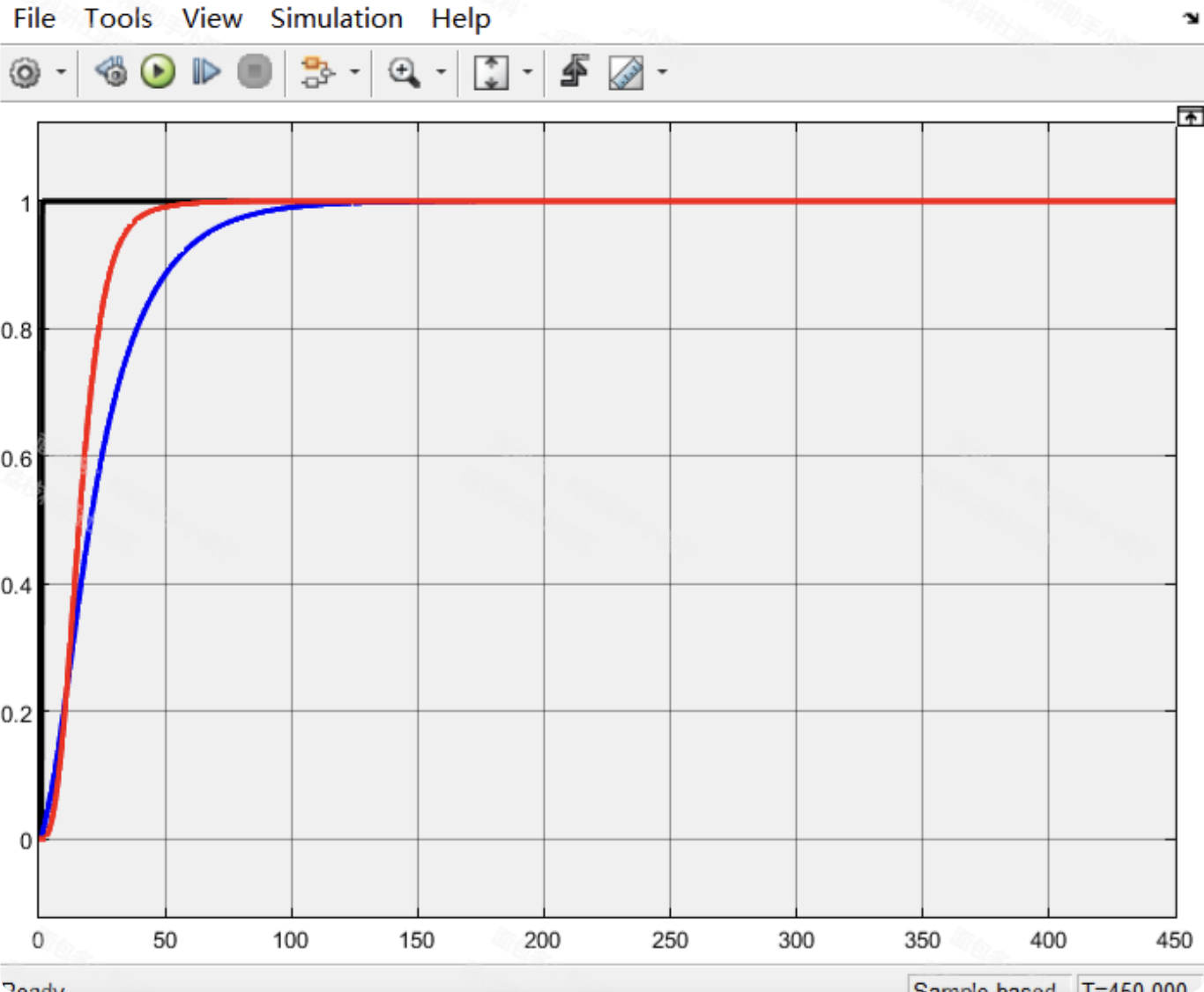1204x992 pixels.
Task: Click the x-axis label 450
Action: tap(1173, 941)
